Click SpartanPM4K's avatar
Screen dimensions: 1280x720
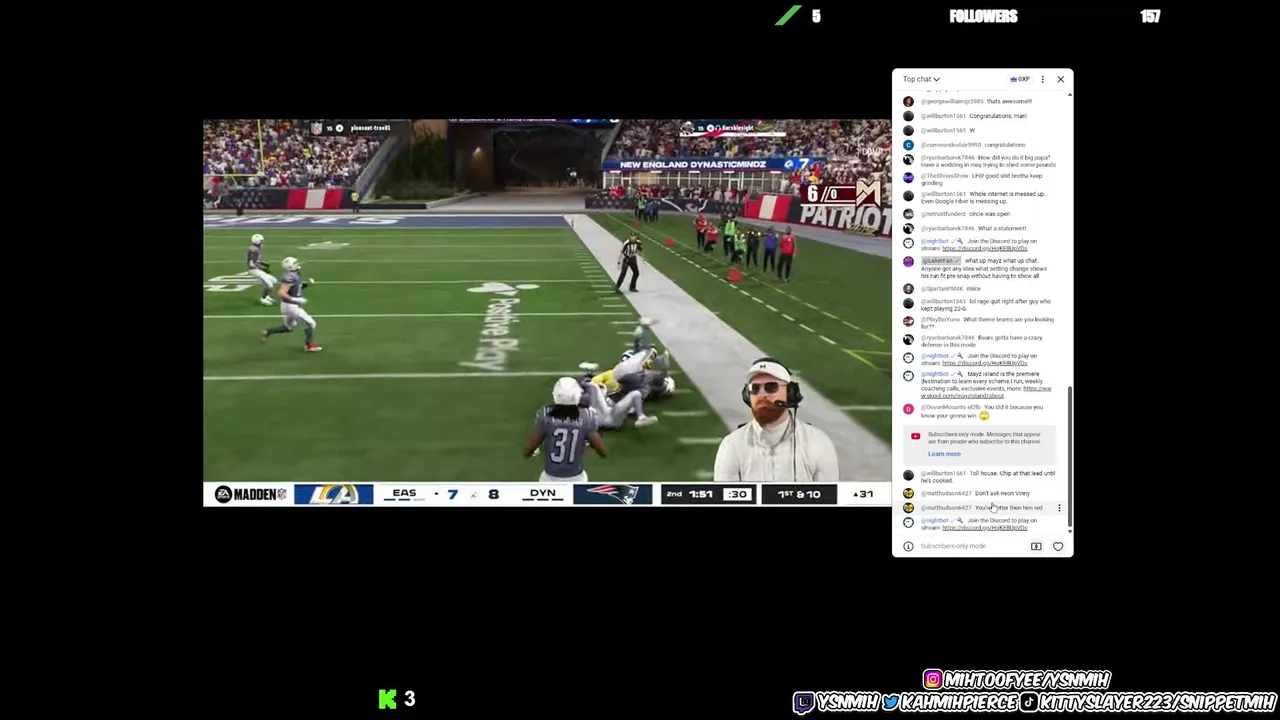908,289
